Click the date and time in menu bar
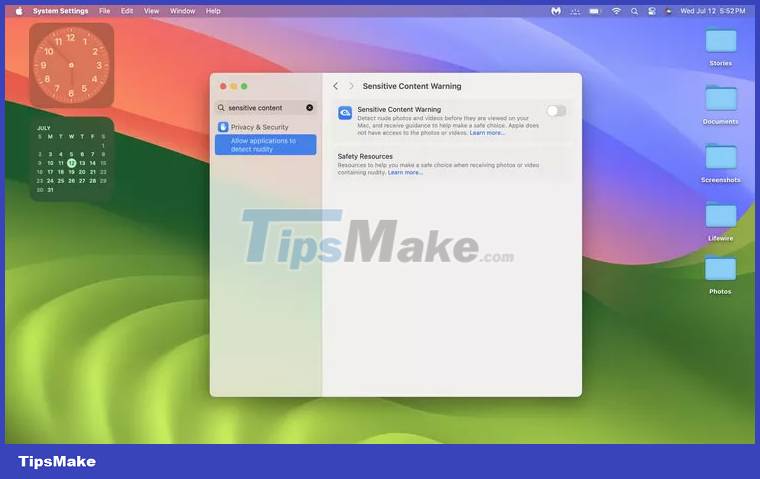Viewport: 760px width, 479px height. pyautogui.click(x=712, y=11)
